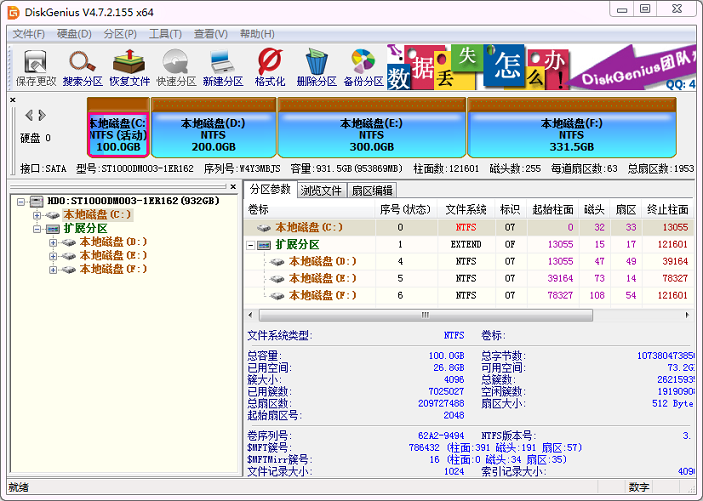Click the 删除分区 delete partition icon
The height and width of the screenshot is (501, 703).
click(x=316, y=67)
